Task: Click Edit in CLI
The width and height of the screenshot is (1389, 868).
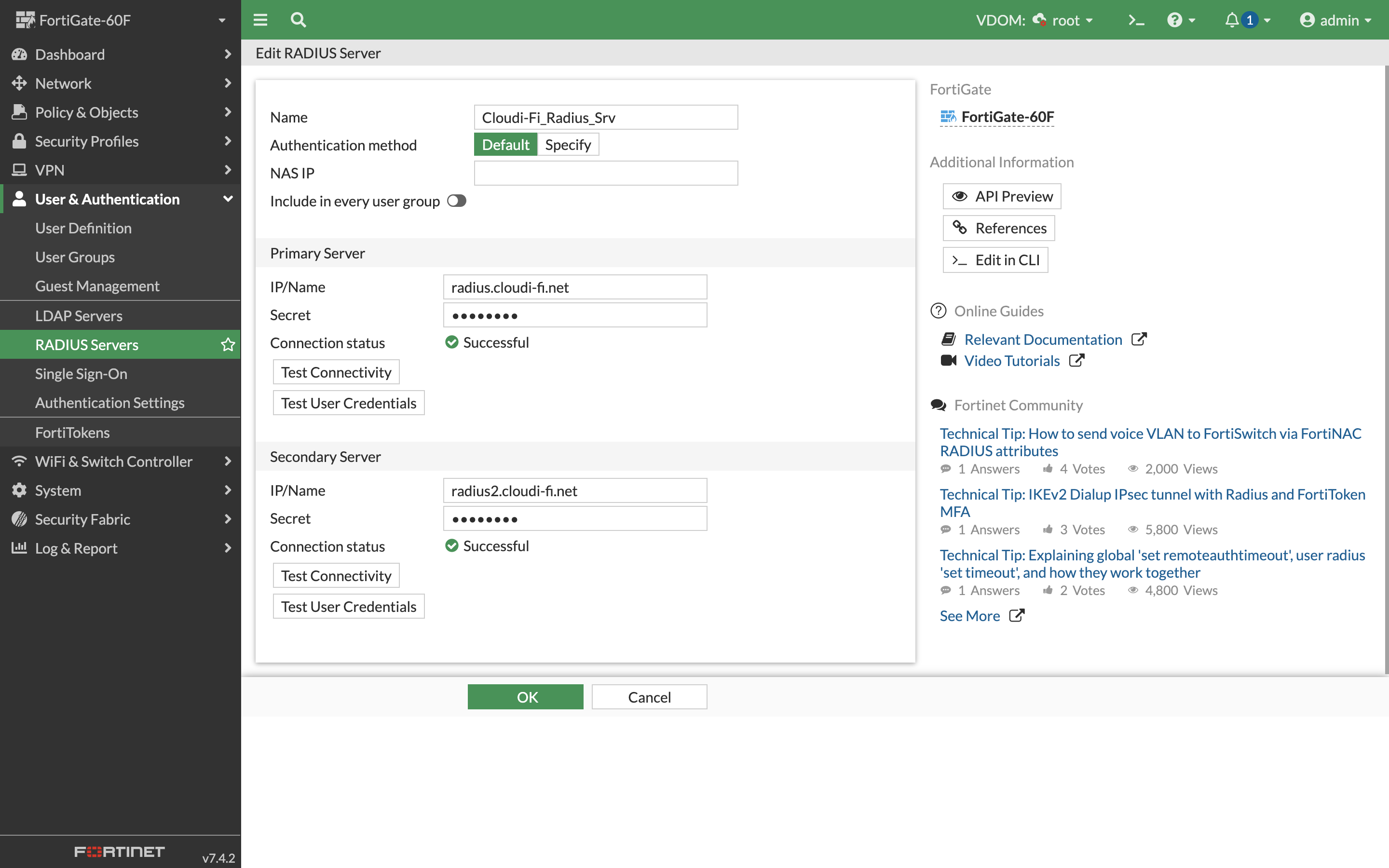Action: tap(995, 259)
